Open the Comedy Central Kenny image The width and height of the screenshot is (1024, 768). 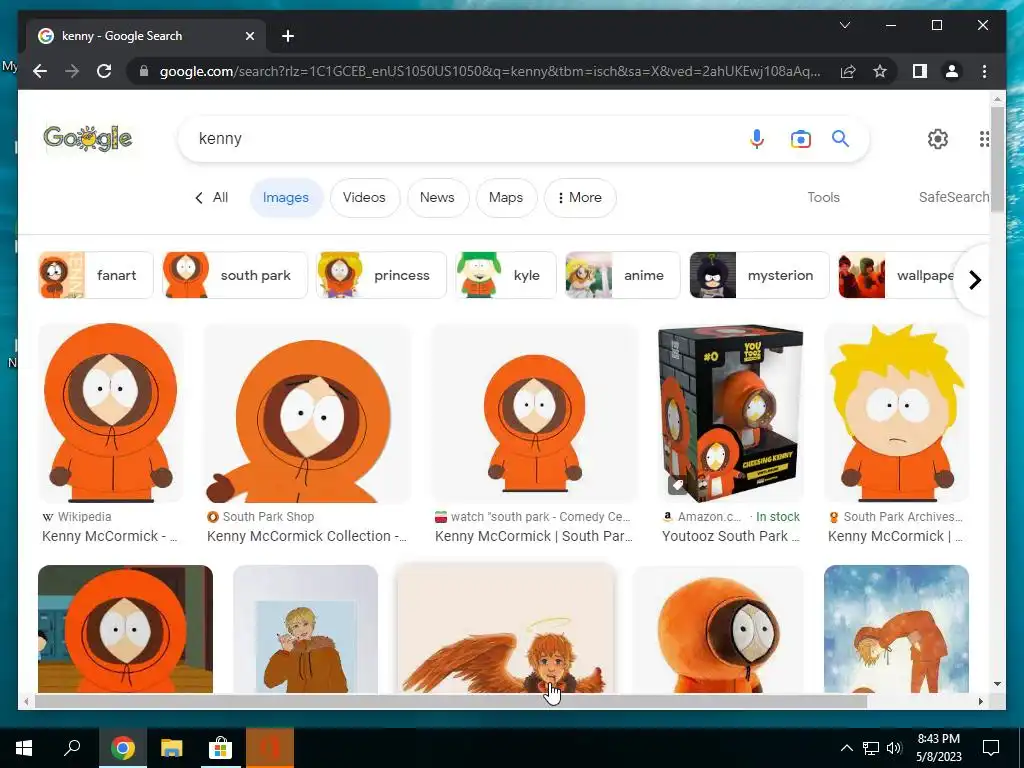coord(535,413)
